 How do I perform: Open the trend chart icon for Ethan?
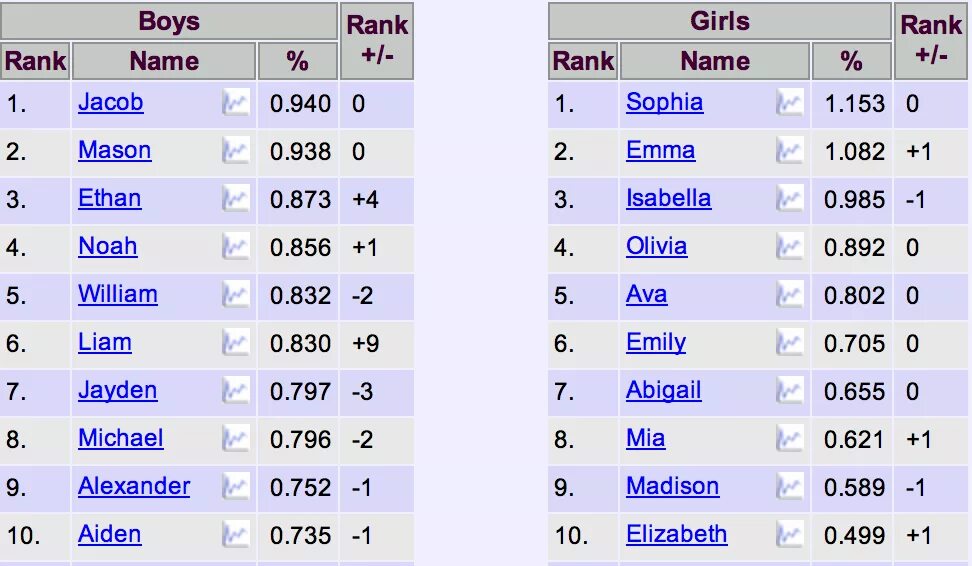coord(236,199)
